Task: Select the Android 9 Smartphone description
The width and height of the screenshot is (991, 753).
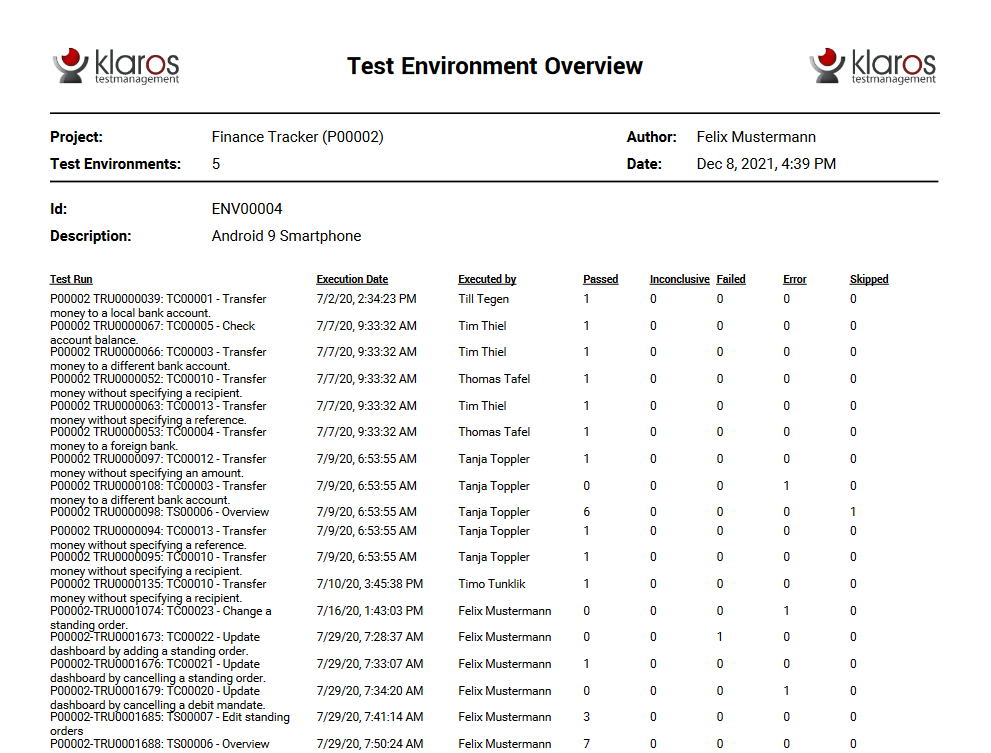Action: (x=286, y=236)
